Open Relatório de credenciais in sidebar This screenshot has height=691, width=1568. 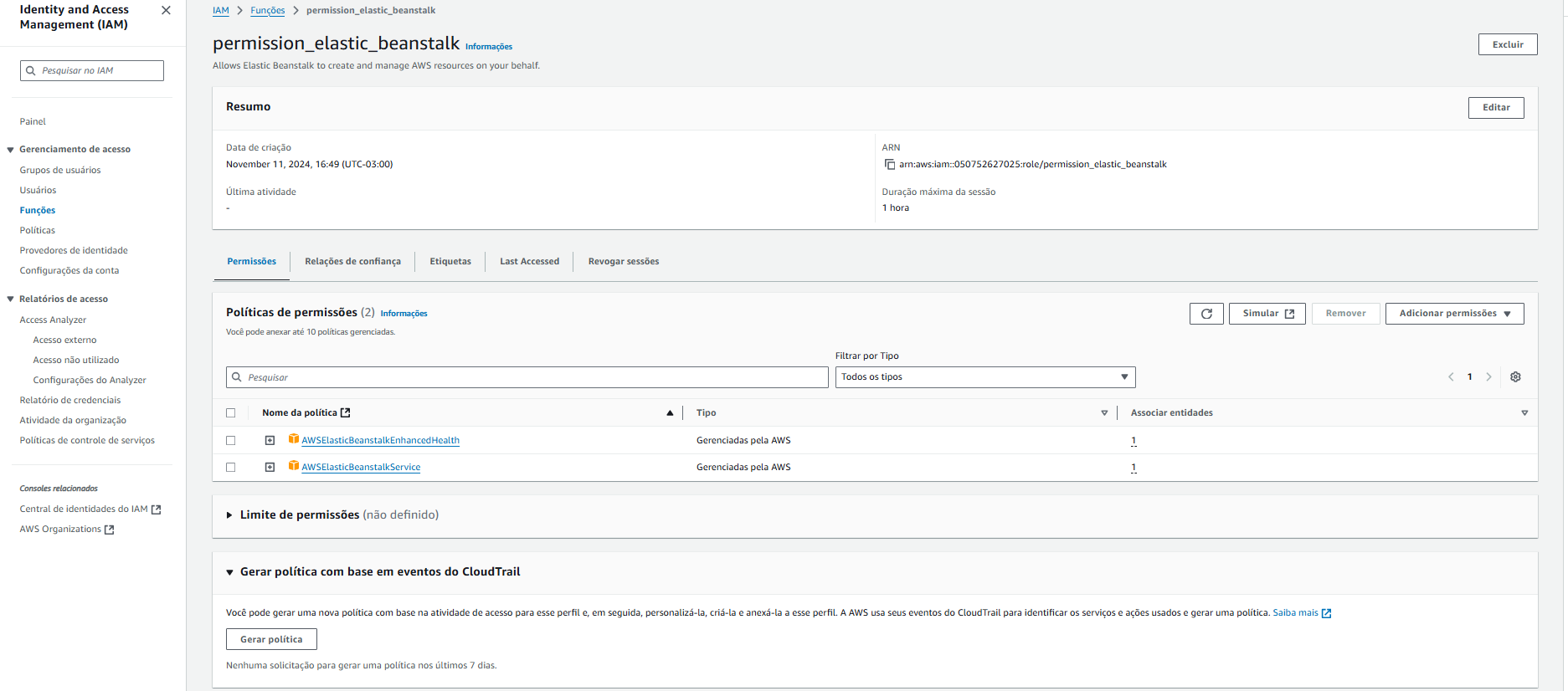pos(70,401)
